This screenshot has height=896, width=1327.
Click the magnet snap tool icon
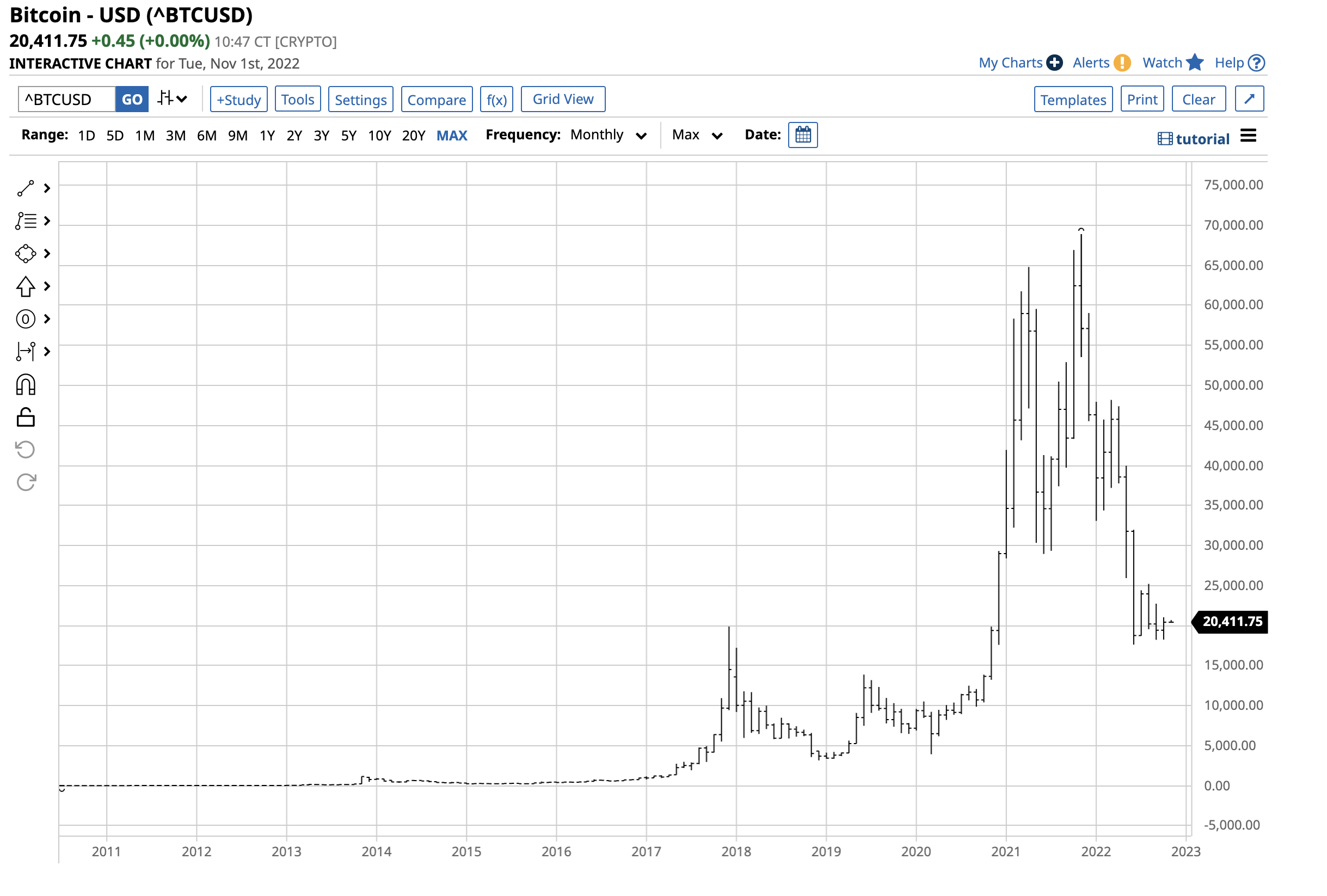pos(26,385)
